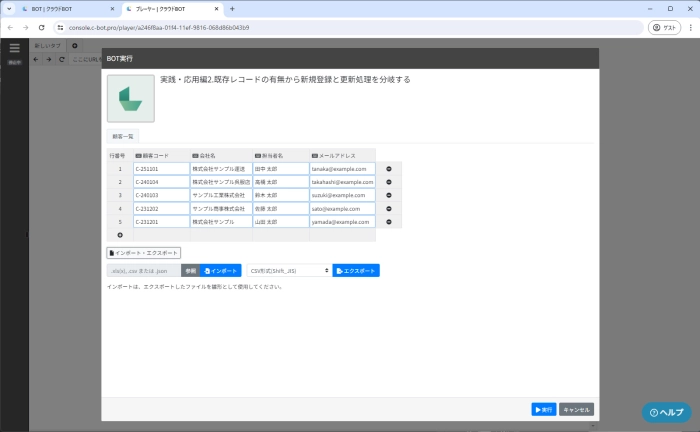Click the キャンセル button

coord(577,409)
